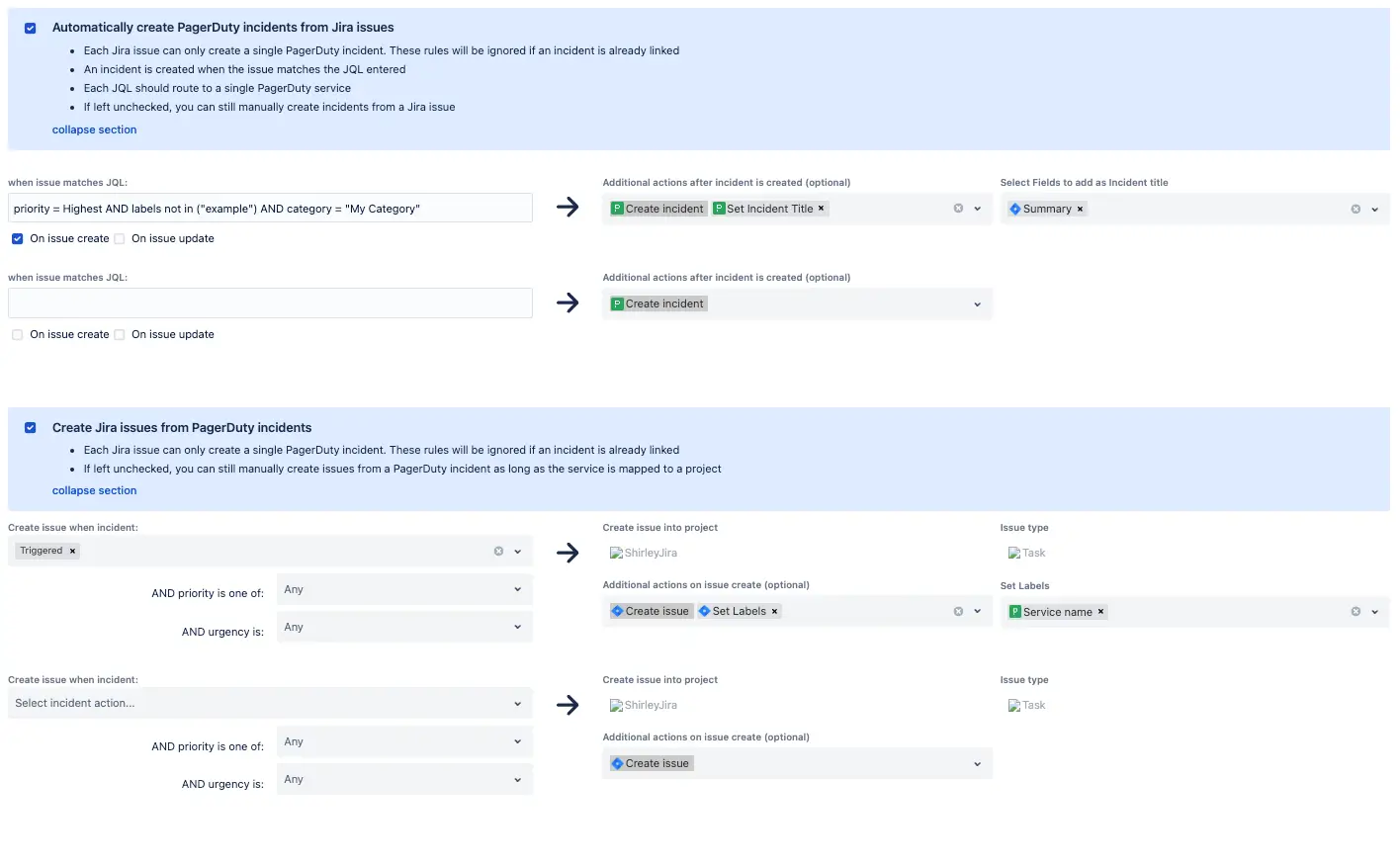Viewport: 1400px width, 865px height.
Task: Click second Task issue type icon
Action: click(x=1014, y=706)
